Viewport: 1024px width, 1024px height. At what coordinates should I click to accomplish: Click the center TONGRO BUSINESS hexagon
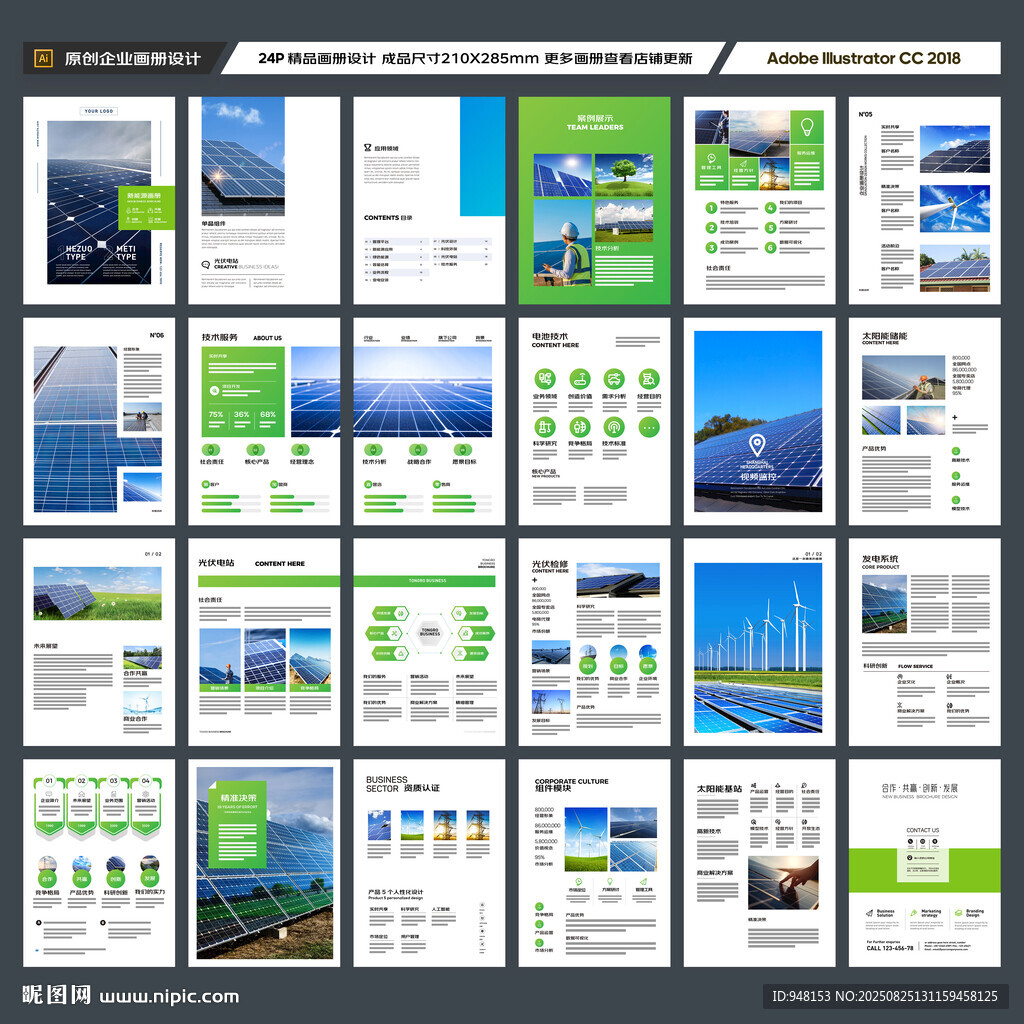pos(430,633)
